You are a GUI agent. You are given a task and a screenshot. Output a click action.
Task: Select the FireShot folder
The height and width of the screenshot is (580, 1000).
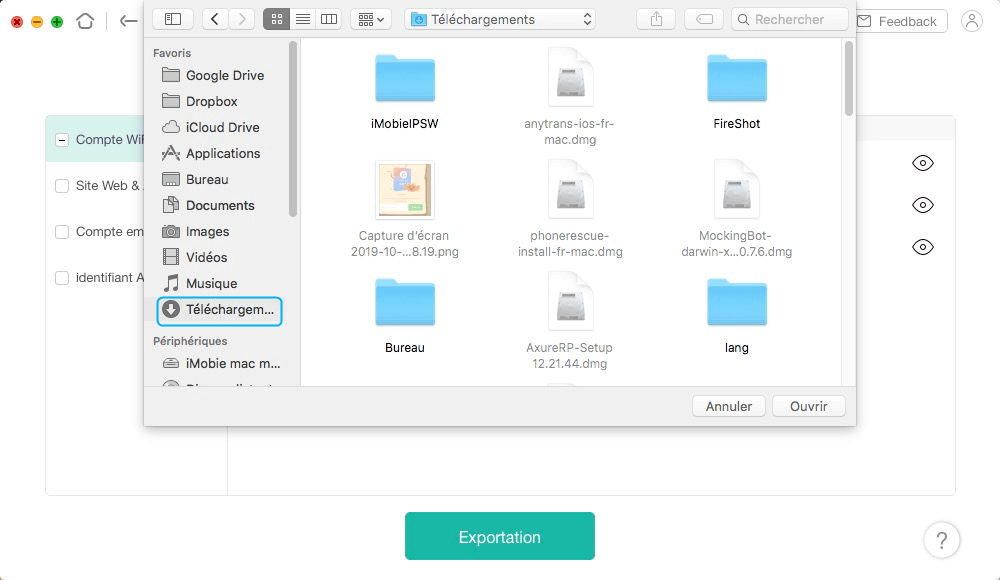737,93
